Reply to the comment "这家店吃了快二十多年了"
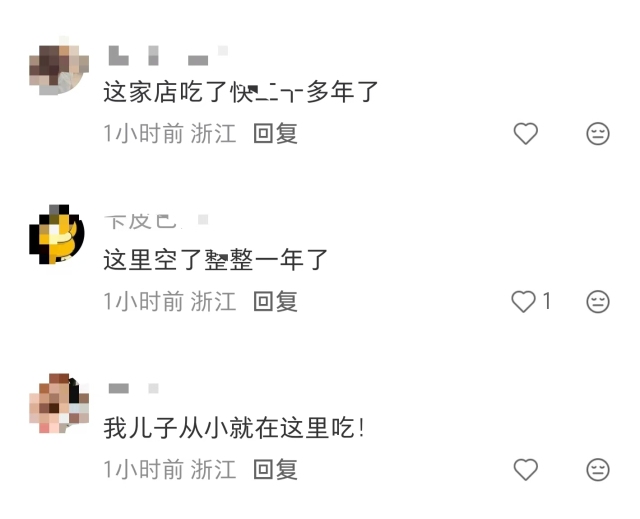 276,133
